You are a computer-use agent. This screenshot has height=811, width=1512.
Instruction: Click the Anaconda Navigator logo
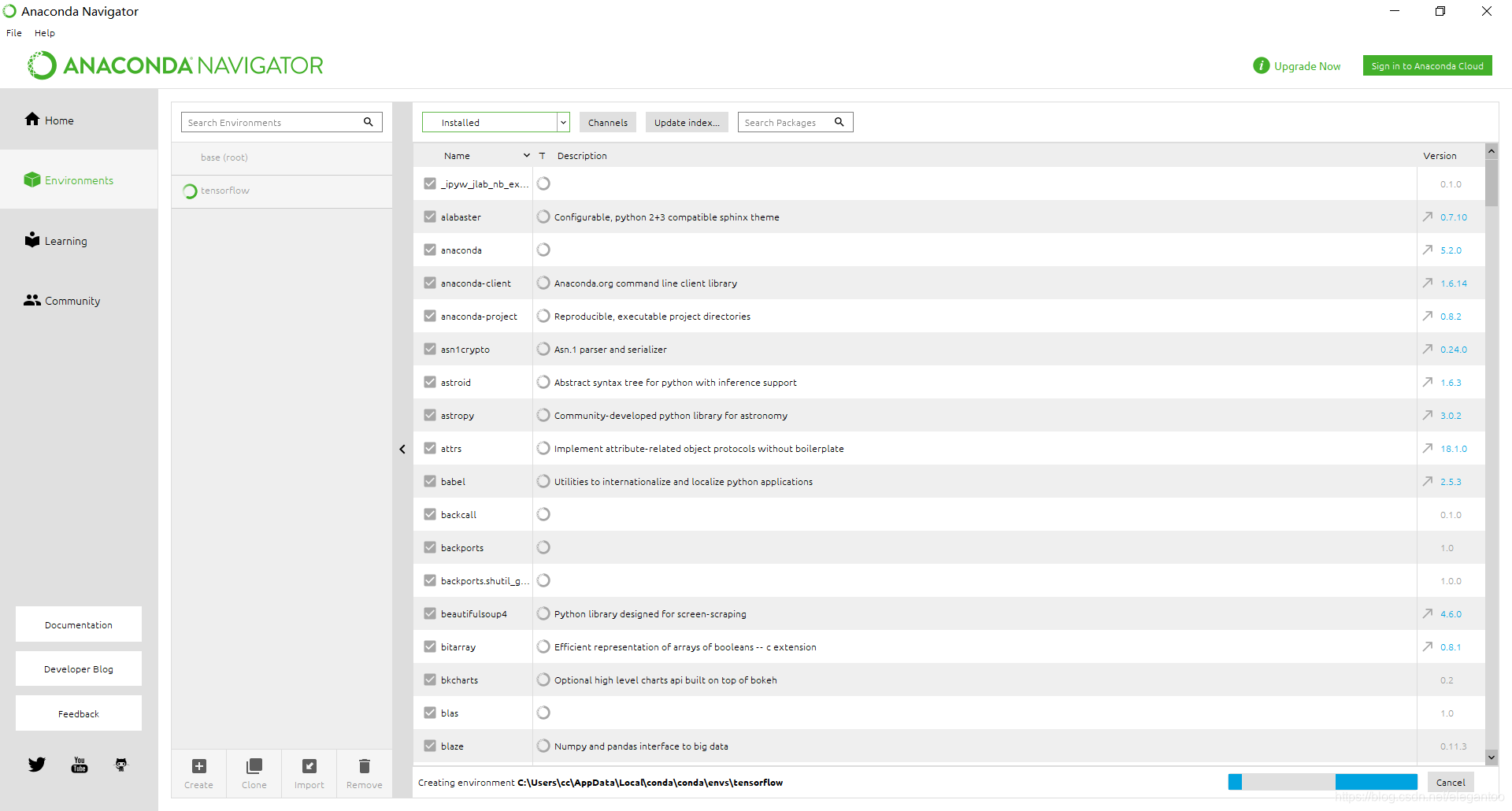coord(176,65)
